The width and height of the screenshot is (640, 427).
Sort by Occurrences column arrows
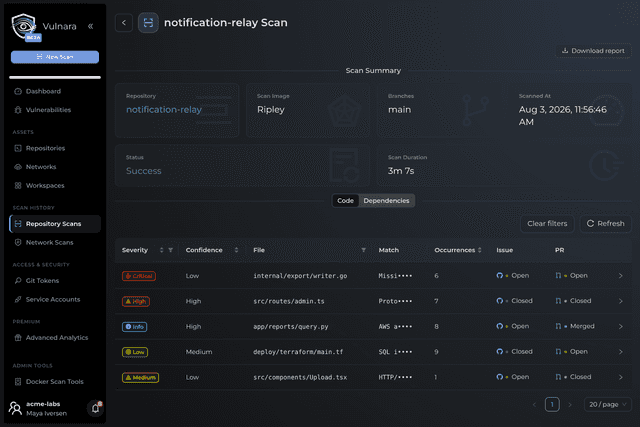(480, 250)
